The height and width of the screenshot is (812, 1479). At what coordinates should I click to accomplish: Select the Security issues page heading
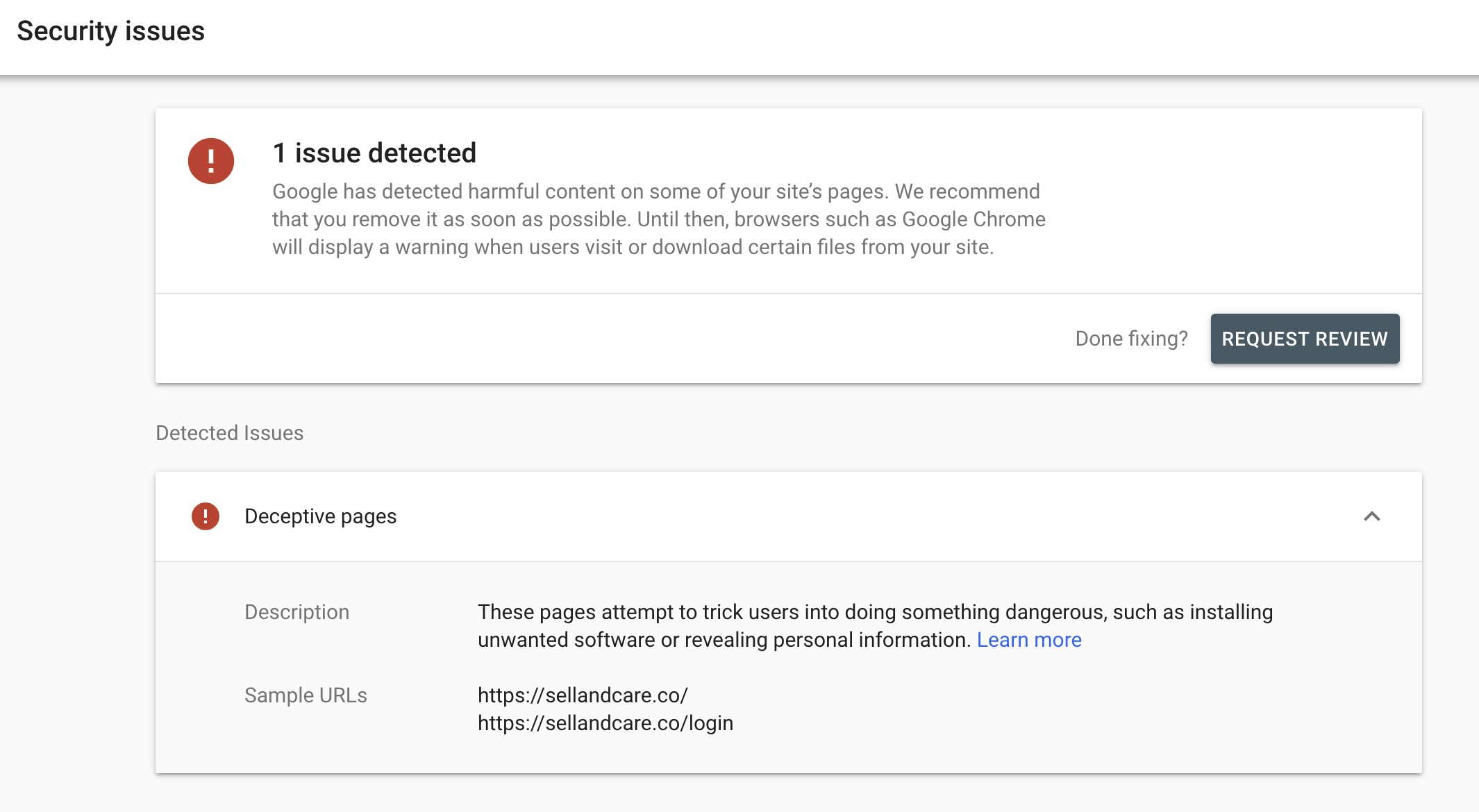click(x=111, y=31)
